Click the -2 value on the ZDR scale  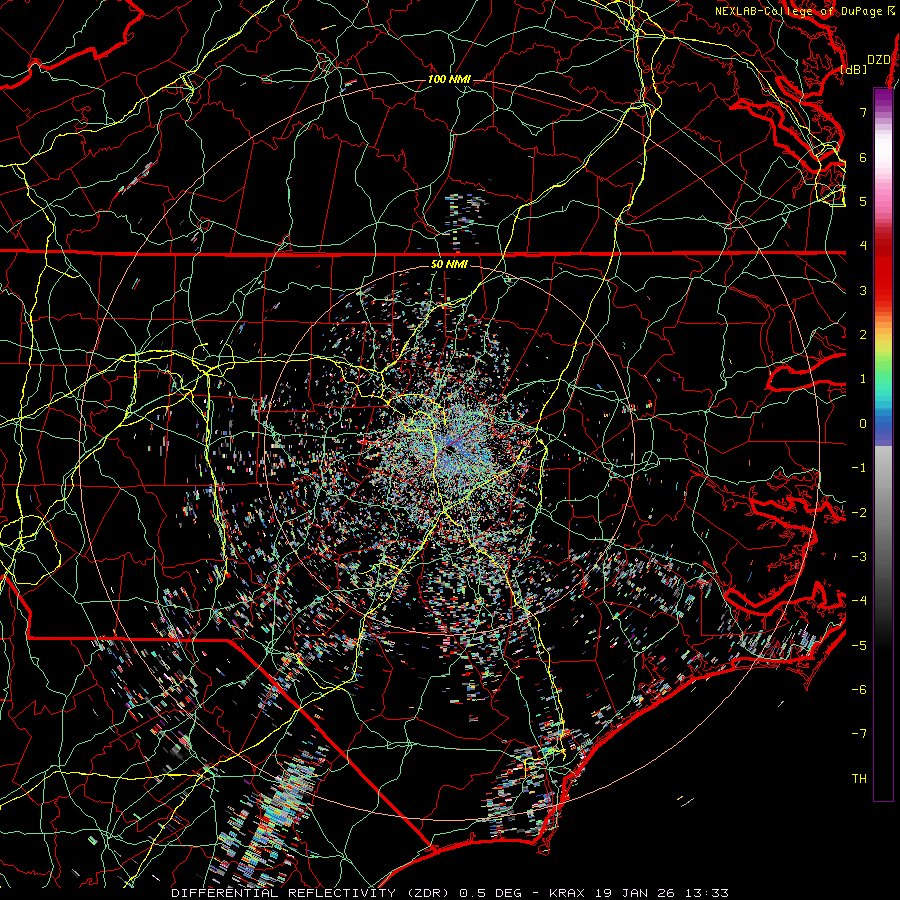point(859,513)
